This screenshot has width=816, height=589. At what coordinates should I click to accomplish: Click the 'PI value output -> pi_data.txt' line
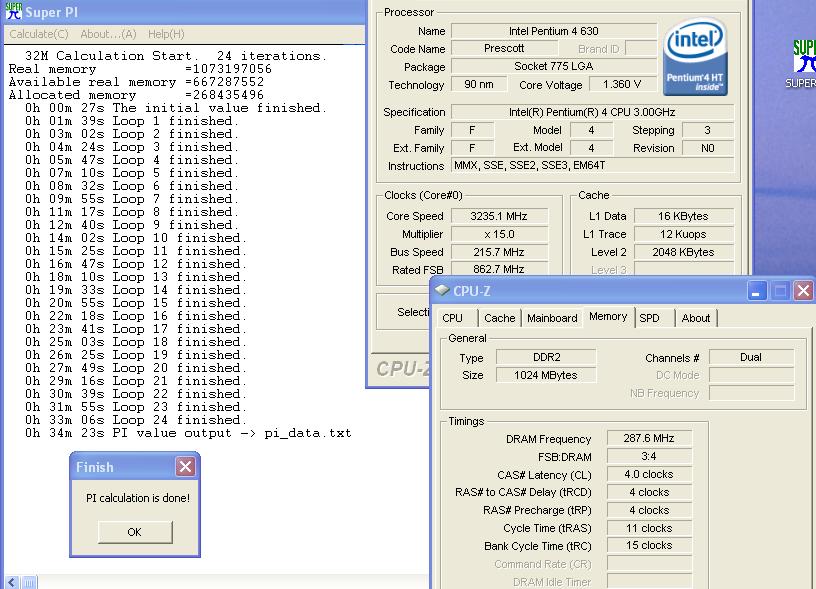tap(188, 433)
